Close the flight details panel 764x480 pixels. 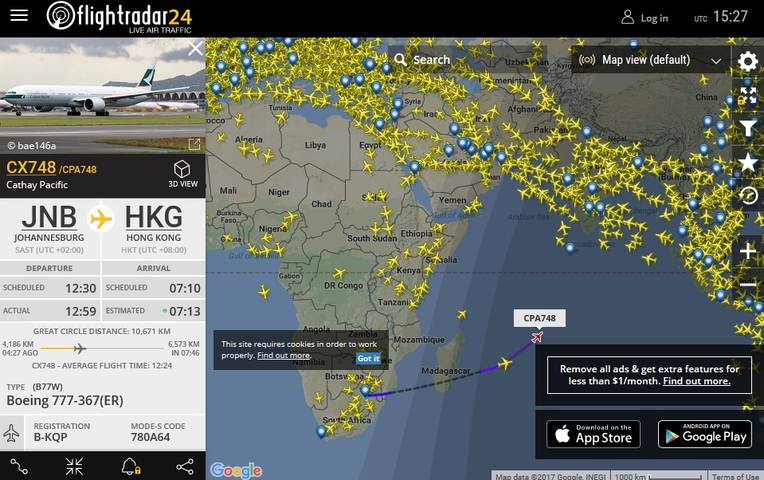click(x=195, y=49)
